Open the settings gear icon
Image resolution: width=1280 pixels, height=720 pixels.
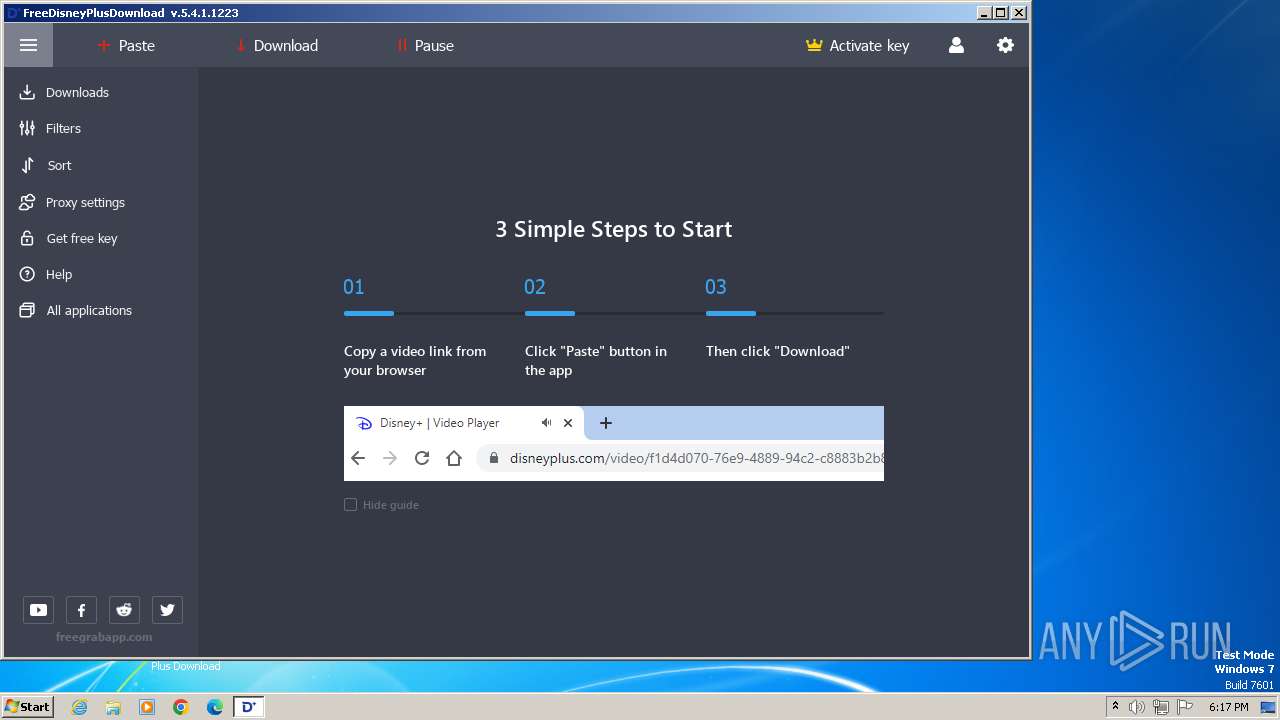(x=1005, y=45)
